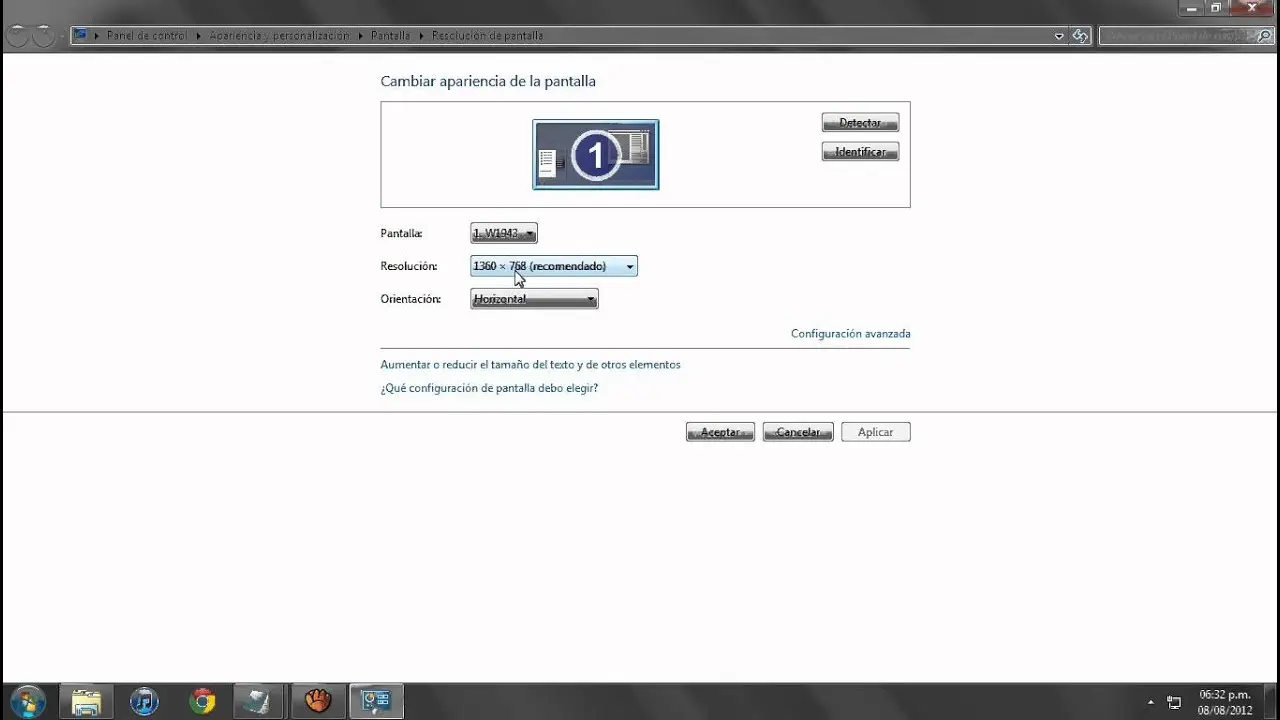This screenshot has width=1280, height=720.
Task: Refresh the address bar location
Action: pyautogui.click(x=1080, y=36)
